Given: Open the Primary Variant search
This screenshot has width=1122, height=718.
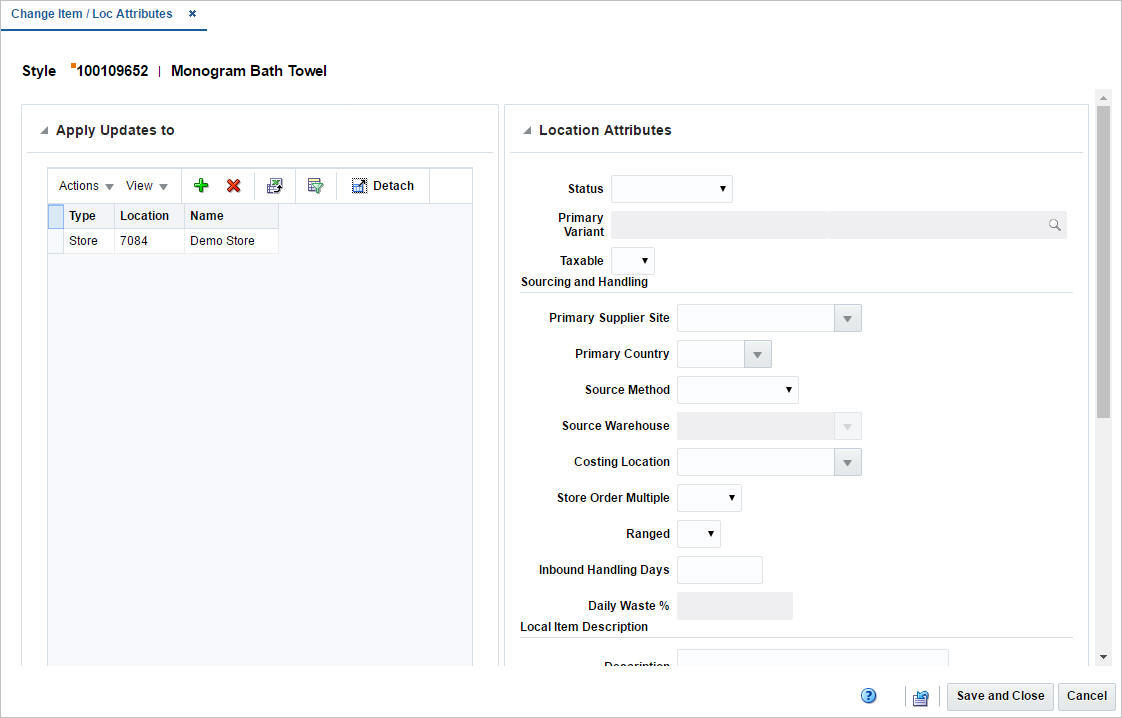Looking at the screenshot, I should (x=1054, y=224).
